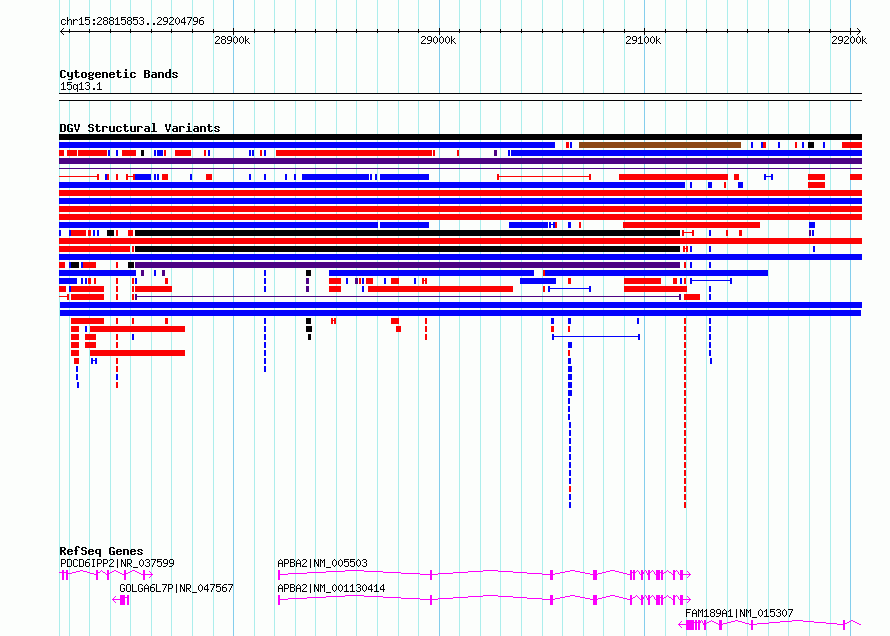Click the right arrowhead of the coordinate ruler
The height and width of the screenshot is (636, 890).
(x=859, y=31)
